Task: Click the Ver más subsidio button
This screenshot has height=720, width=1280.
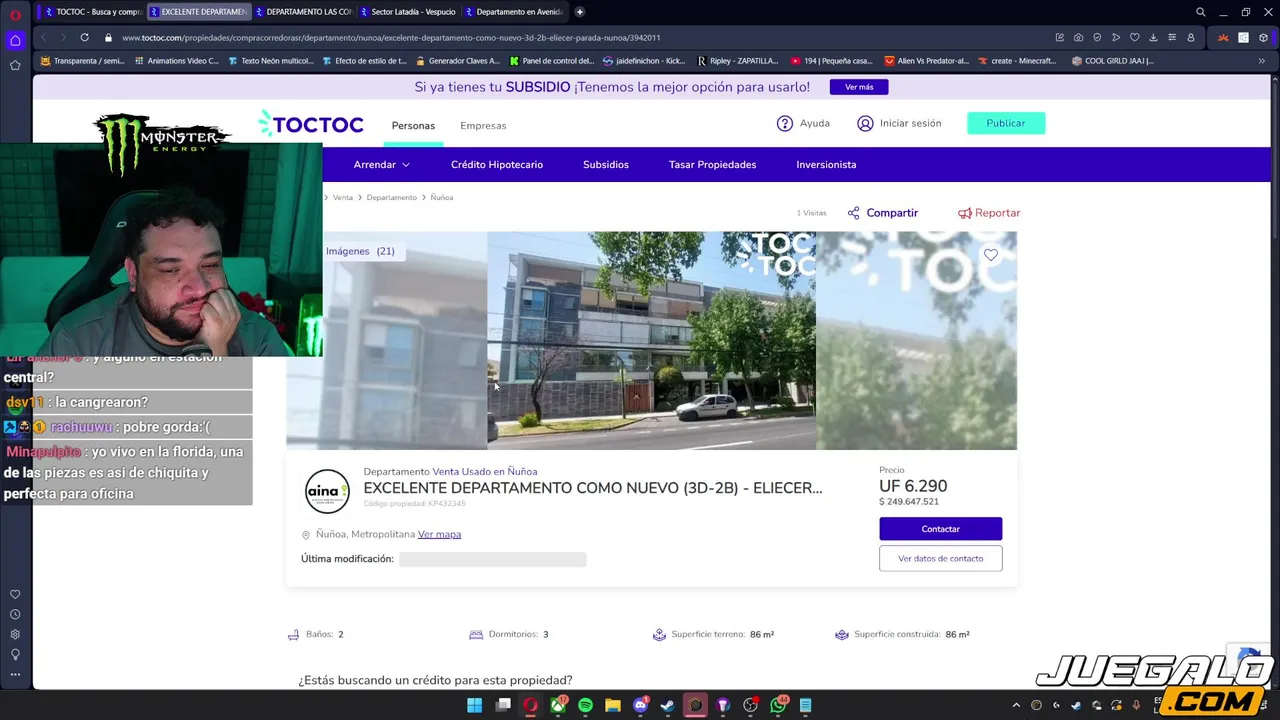Action: tap(859, 87)
